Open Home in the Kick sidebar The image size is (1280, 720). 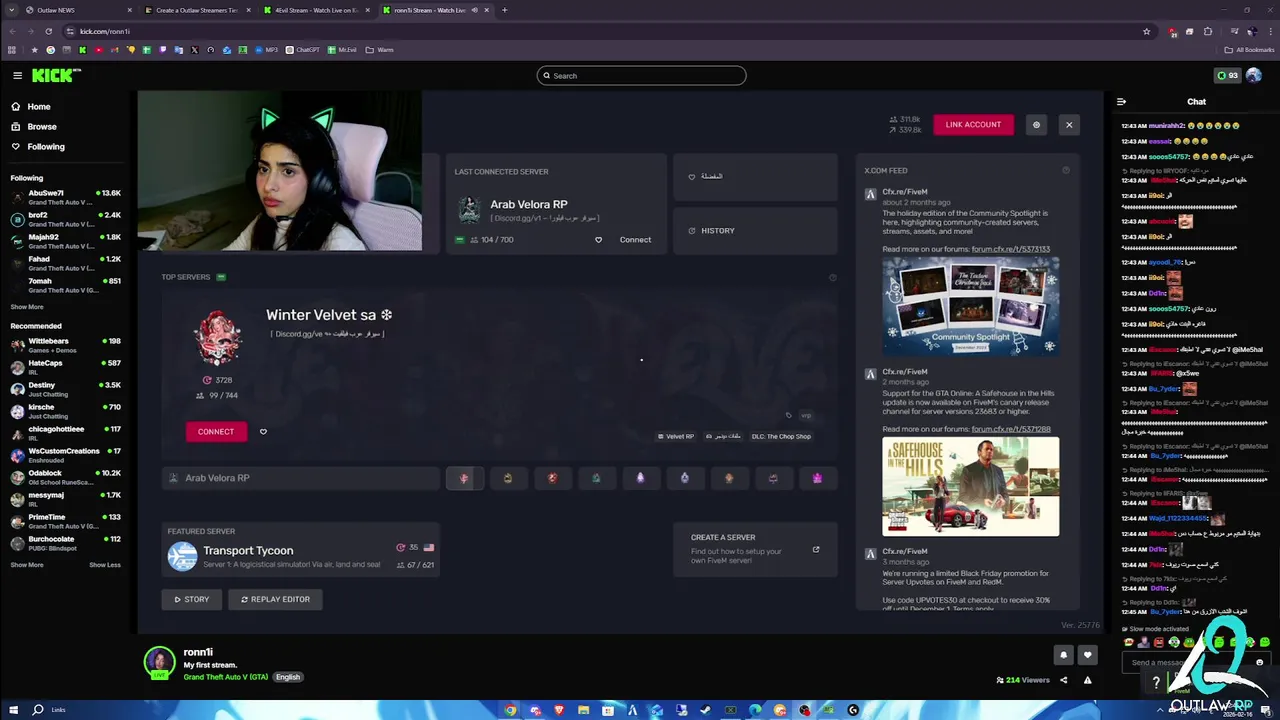[31, 107]
